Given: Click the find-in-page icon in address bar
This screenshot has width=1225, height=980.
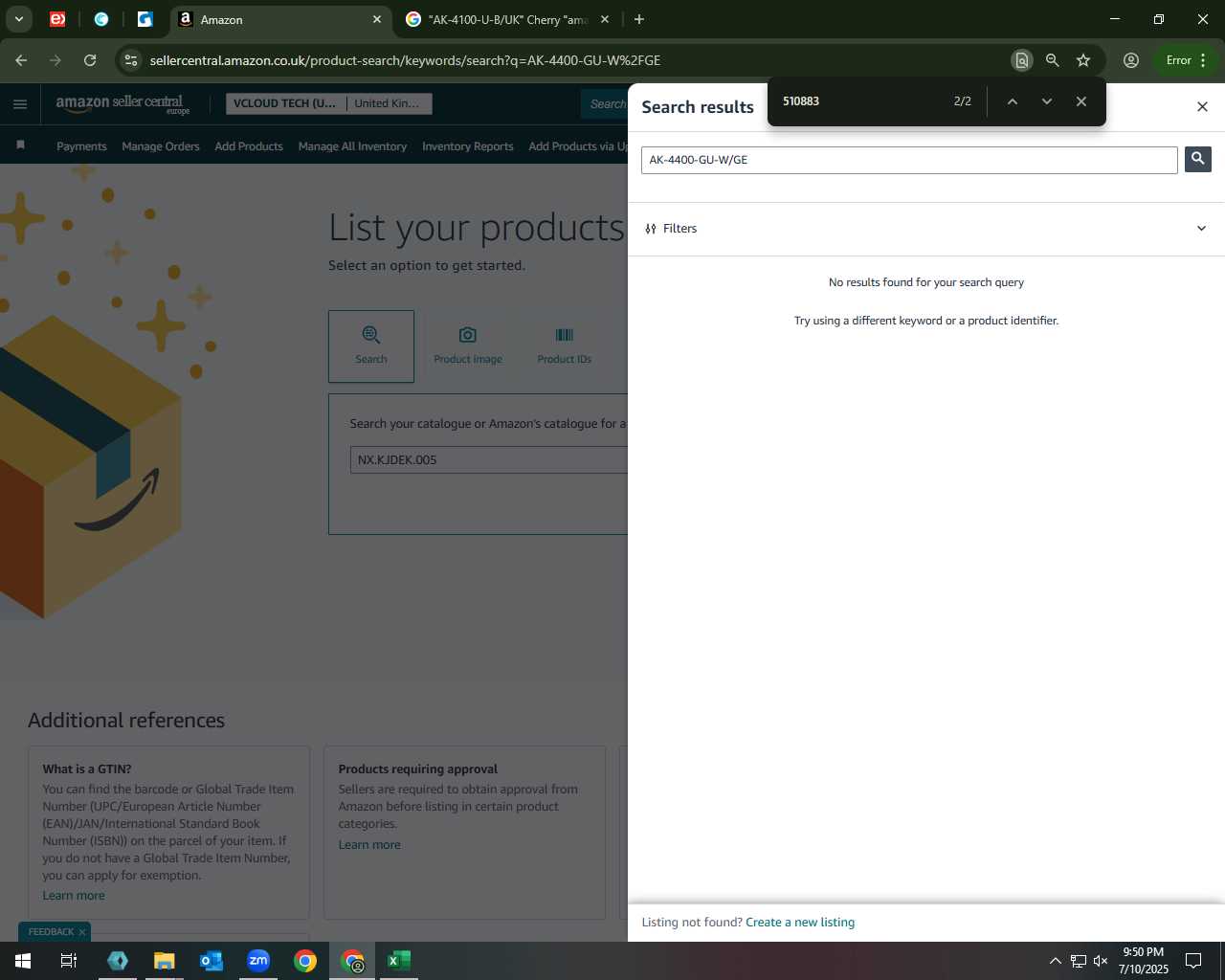Looking at the screenshot, I should point(1021,60).
